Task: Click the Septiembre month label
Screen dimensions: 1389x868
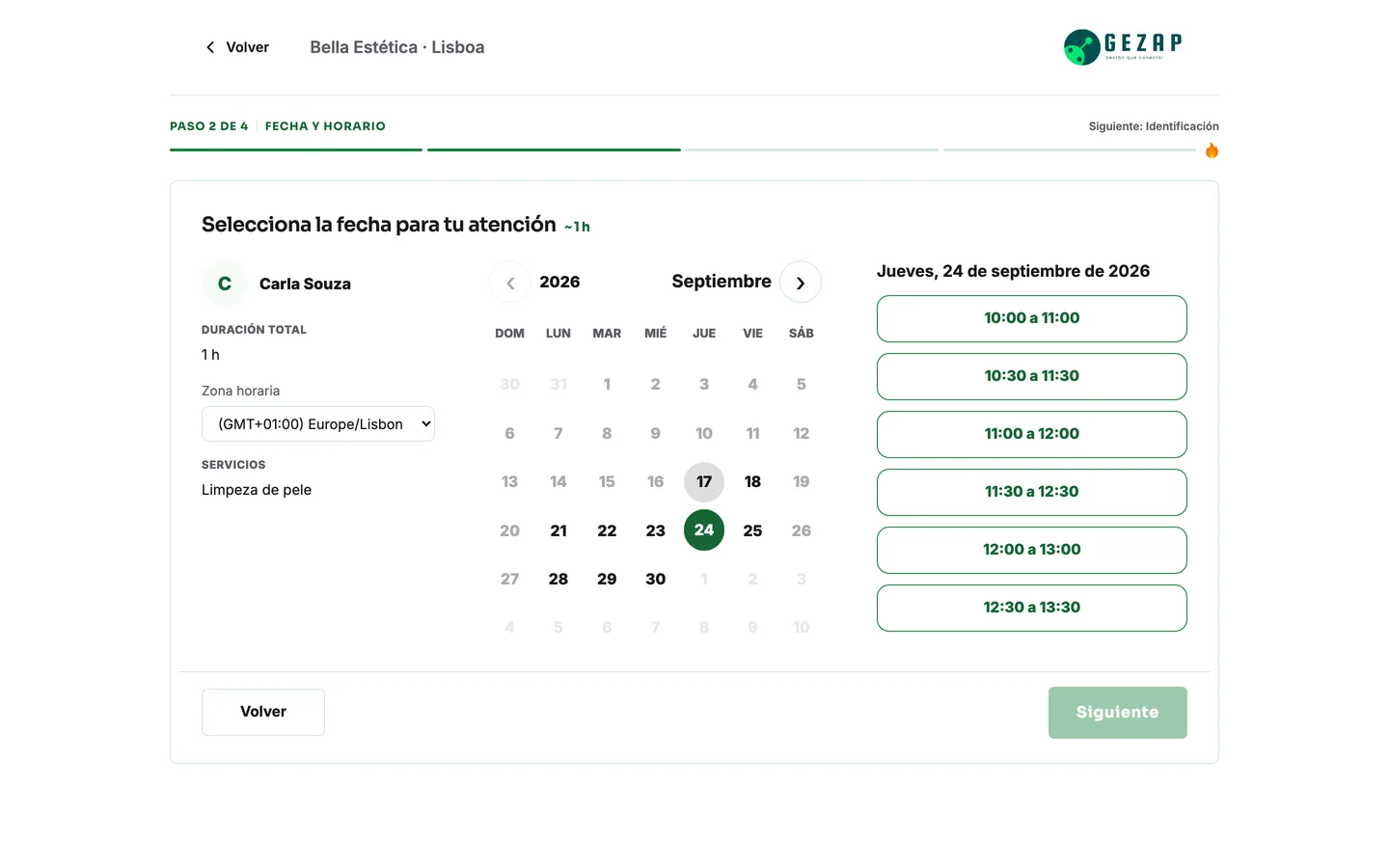Action: pos(722,282)
